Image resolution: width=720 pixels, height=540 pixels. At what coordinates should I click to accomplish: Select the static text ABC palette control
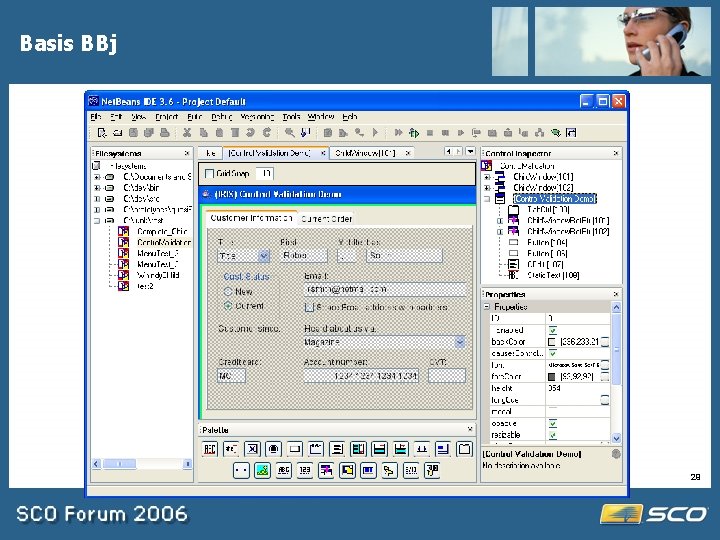tap(210, 449)
